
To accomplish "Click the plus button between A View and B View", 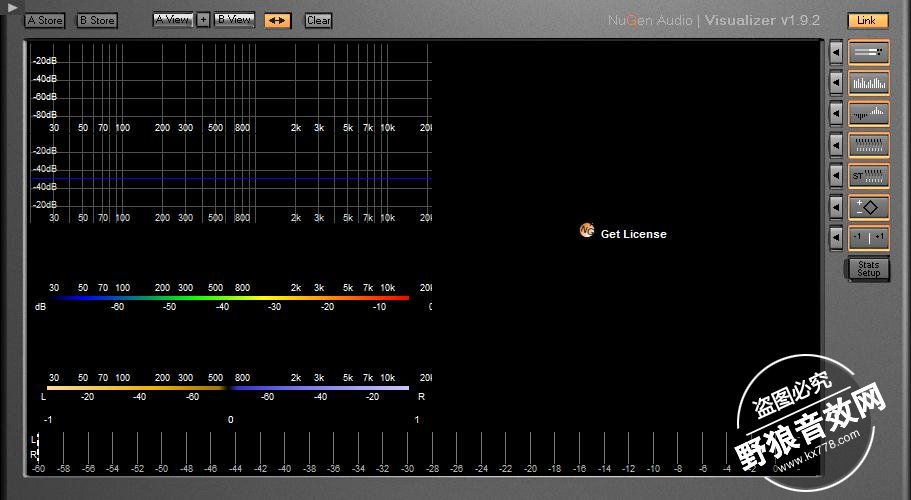I will 203,20.
